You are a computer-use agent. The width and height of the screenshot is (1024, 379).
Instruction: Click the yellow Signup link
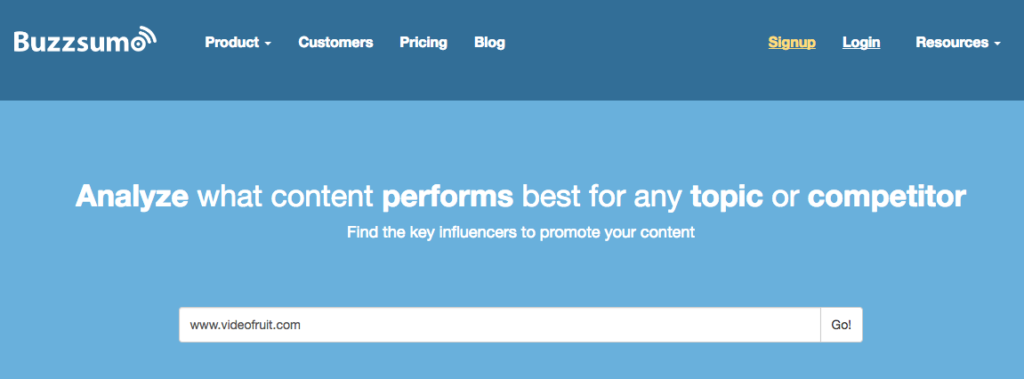click(x=792, y=42)
